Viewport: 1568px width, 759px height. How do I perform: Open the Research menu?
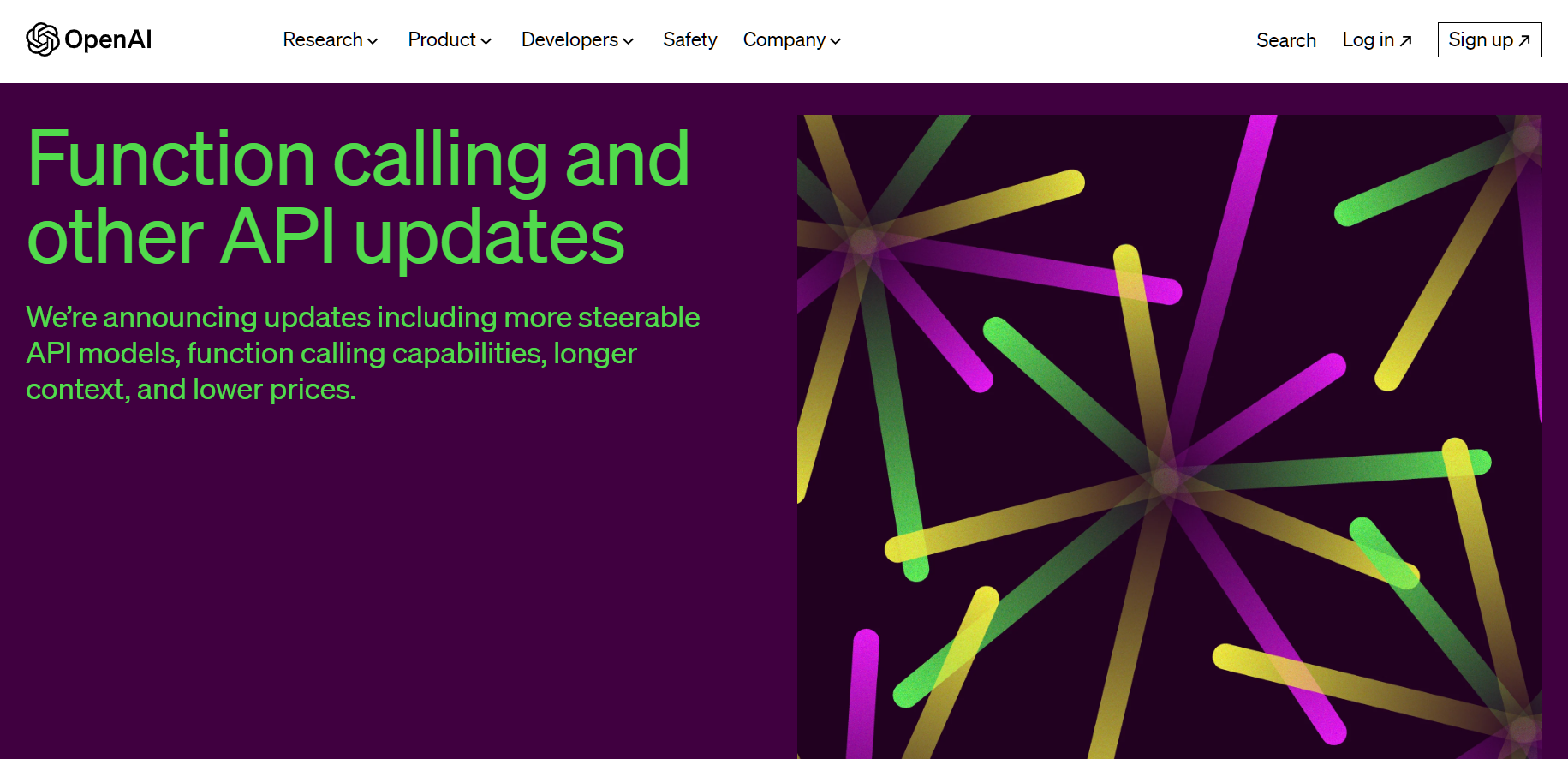(323, 40)
